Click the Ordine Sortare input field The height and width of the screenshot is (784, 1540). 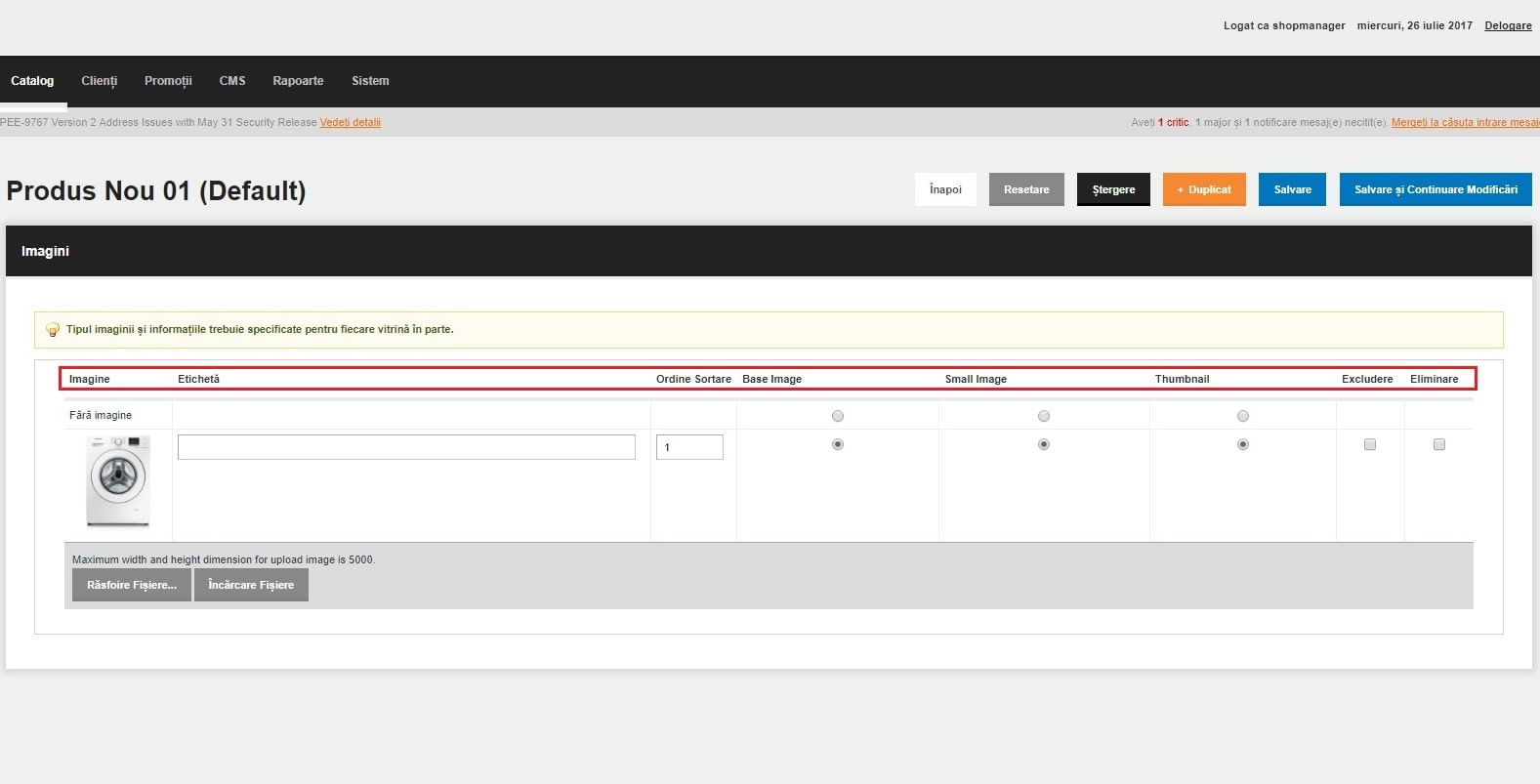tap(689, 447)
